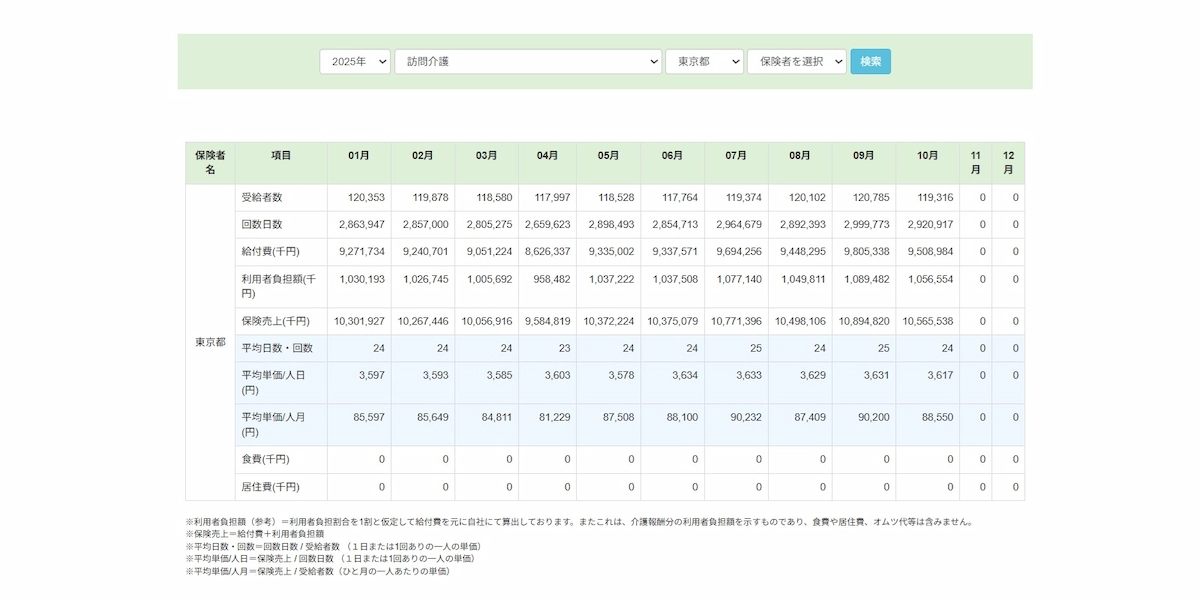Click the 回数日数 row label
This screenshot has height=600, width=1200.
coord(262,225)
